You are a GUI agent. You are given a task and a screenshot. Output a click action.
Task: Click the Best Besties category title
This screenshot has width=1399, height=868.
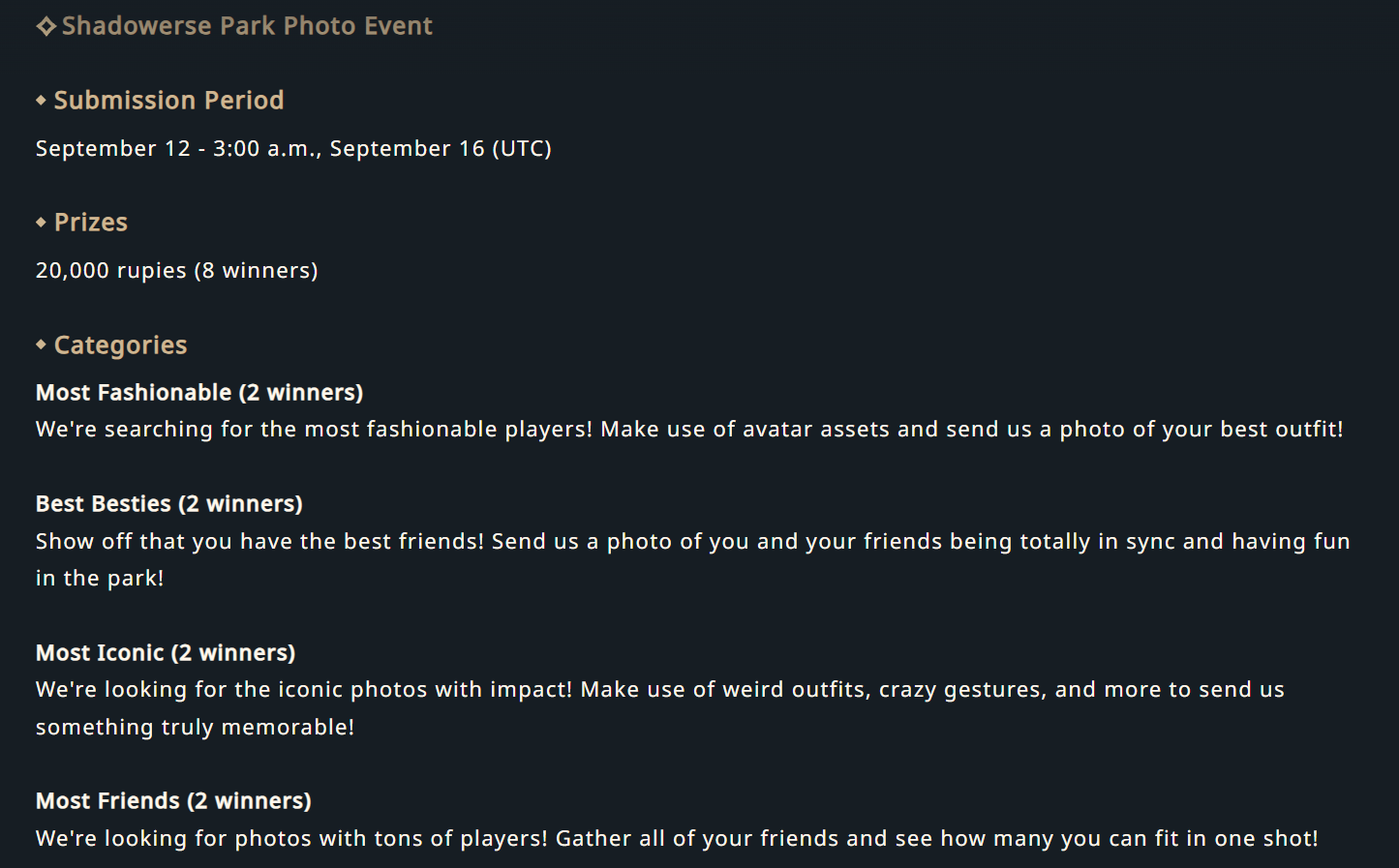coord(169,503)
